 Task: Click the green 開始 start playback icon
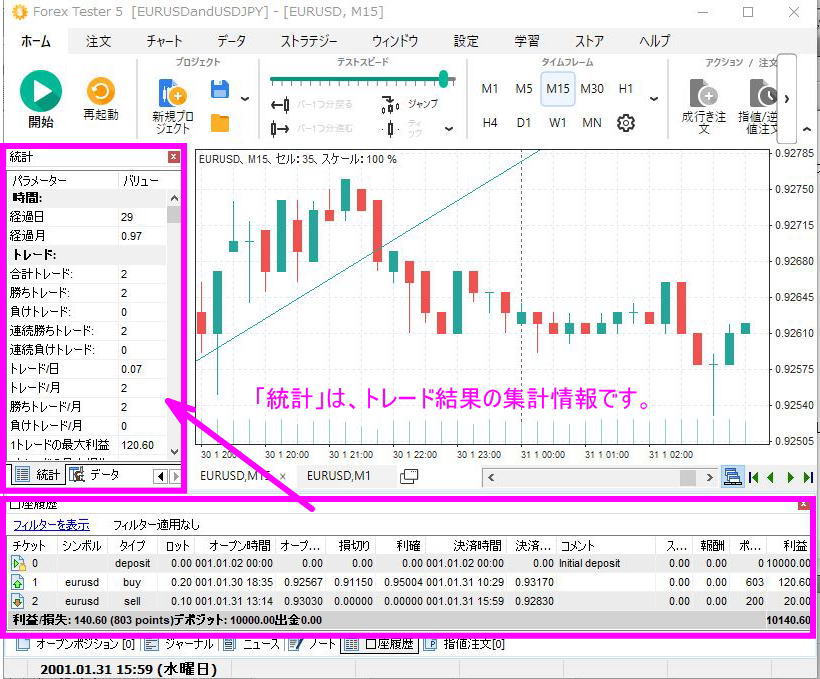point(40,90)
